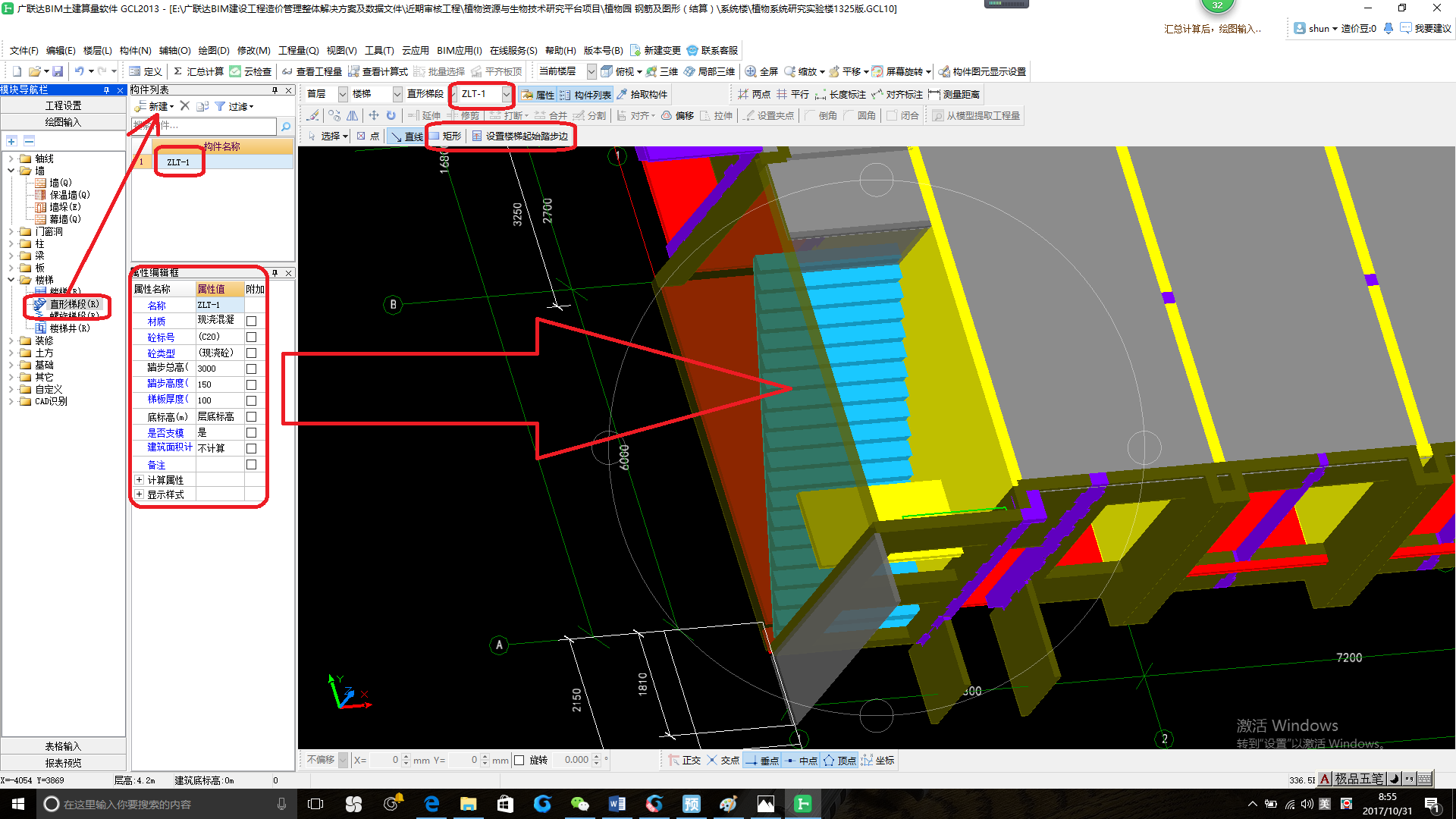
Task: Click 设置楼梯起始踏步边 tool
Action: [x=520, y=136]
